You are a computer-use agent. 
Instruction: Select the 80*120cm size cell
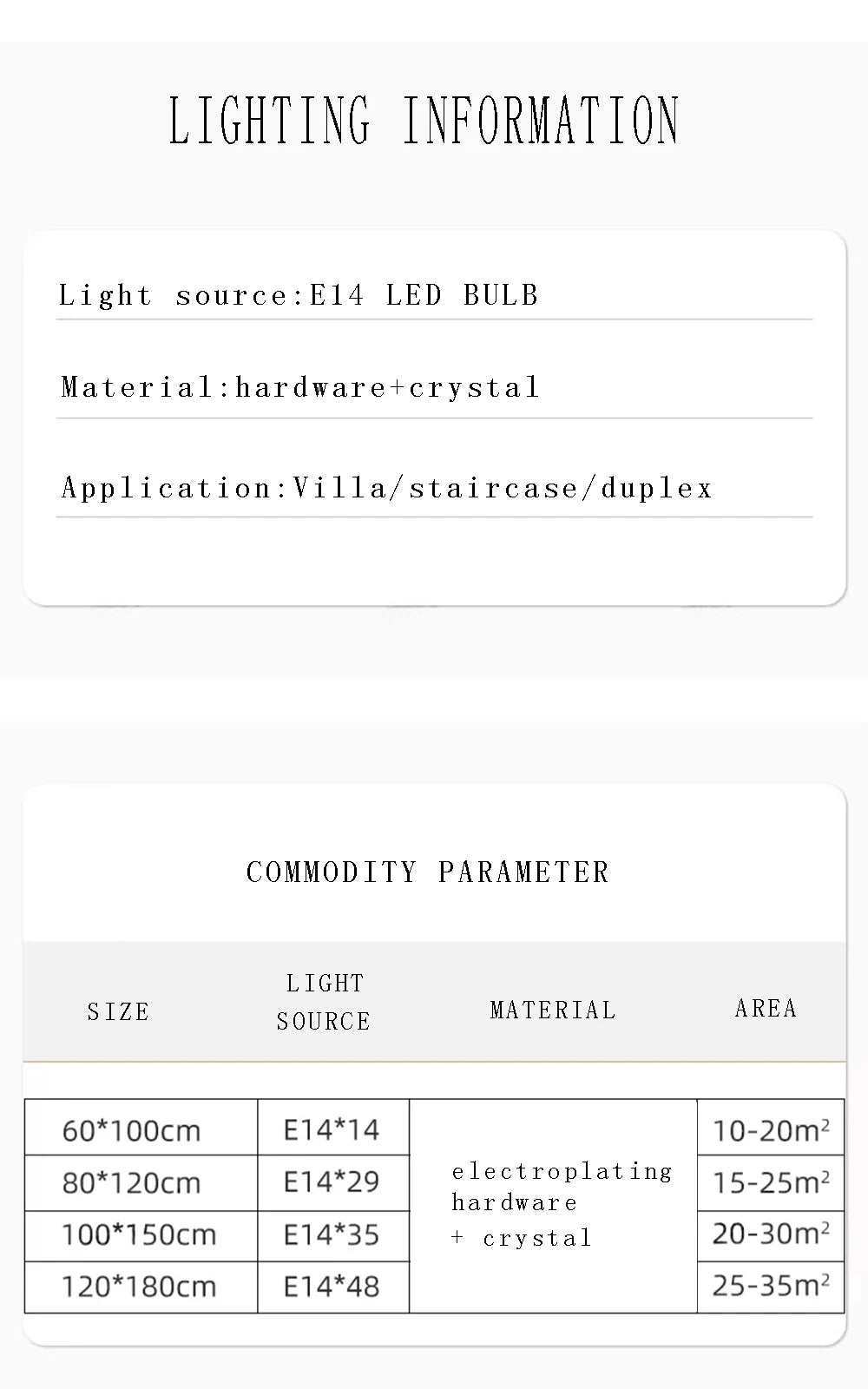click(x=141, y=1183)
